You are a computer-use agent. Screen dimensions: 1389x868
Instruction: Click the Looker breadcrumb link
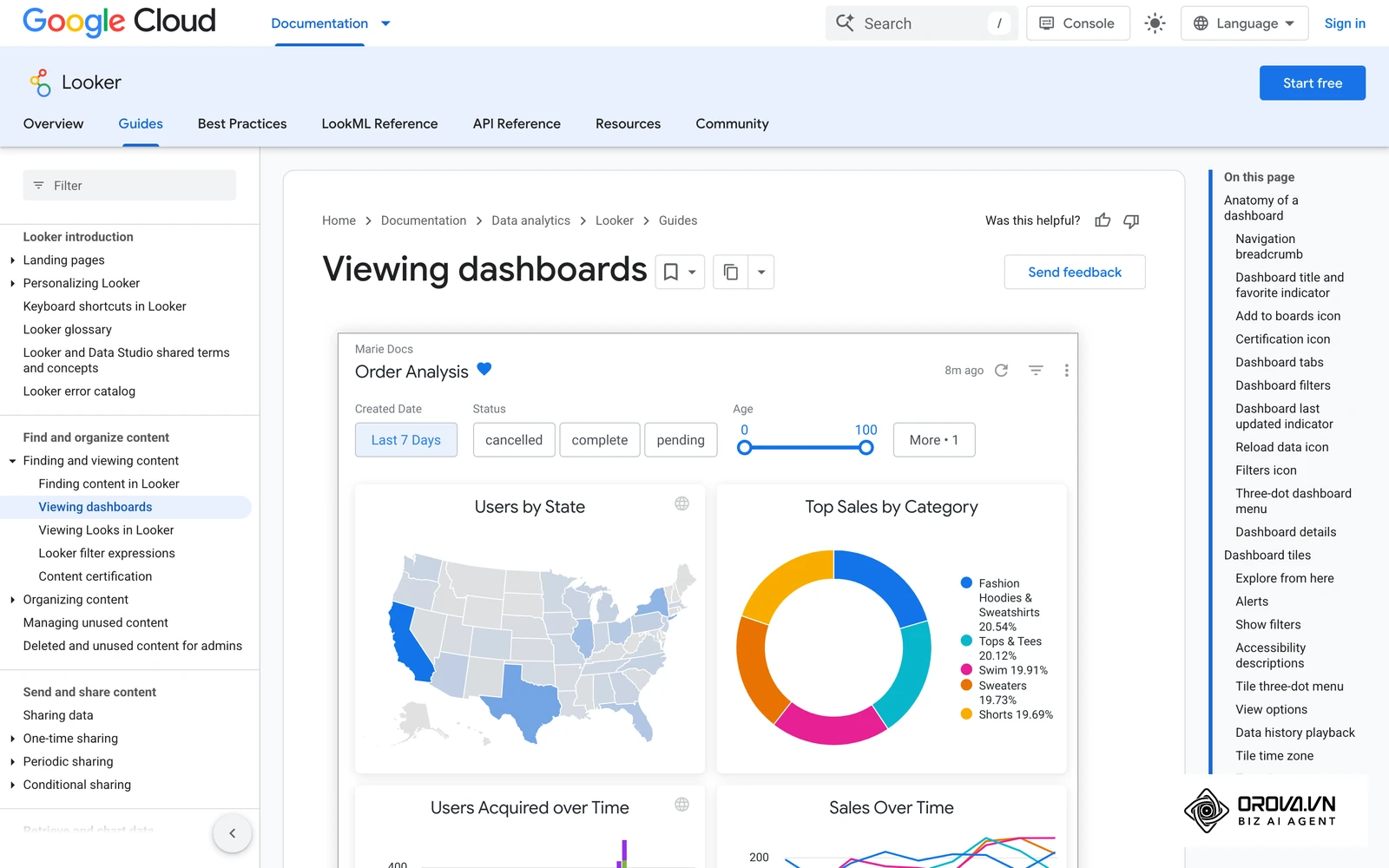click(x=615, y=220)
